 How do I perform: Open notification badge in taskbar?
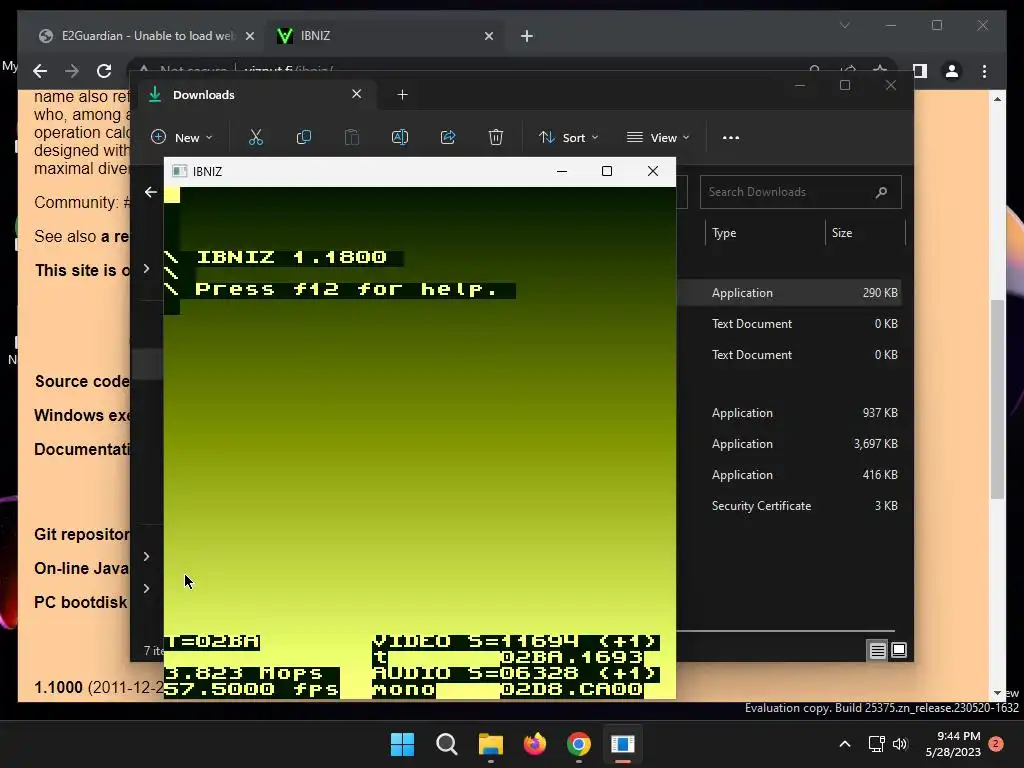click(996, 744)
